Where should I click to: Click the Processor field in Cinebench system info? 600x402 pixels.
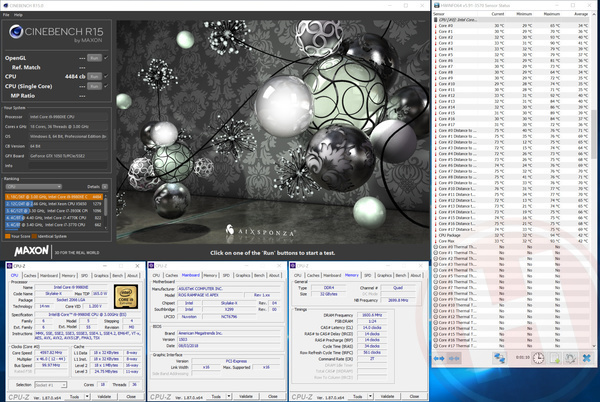coord(68,117)
